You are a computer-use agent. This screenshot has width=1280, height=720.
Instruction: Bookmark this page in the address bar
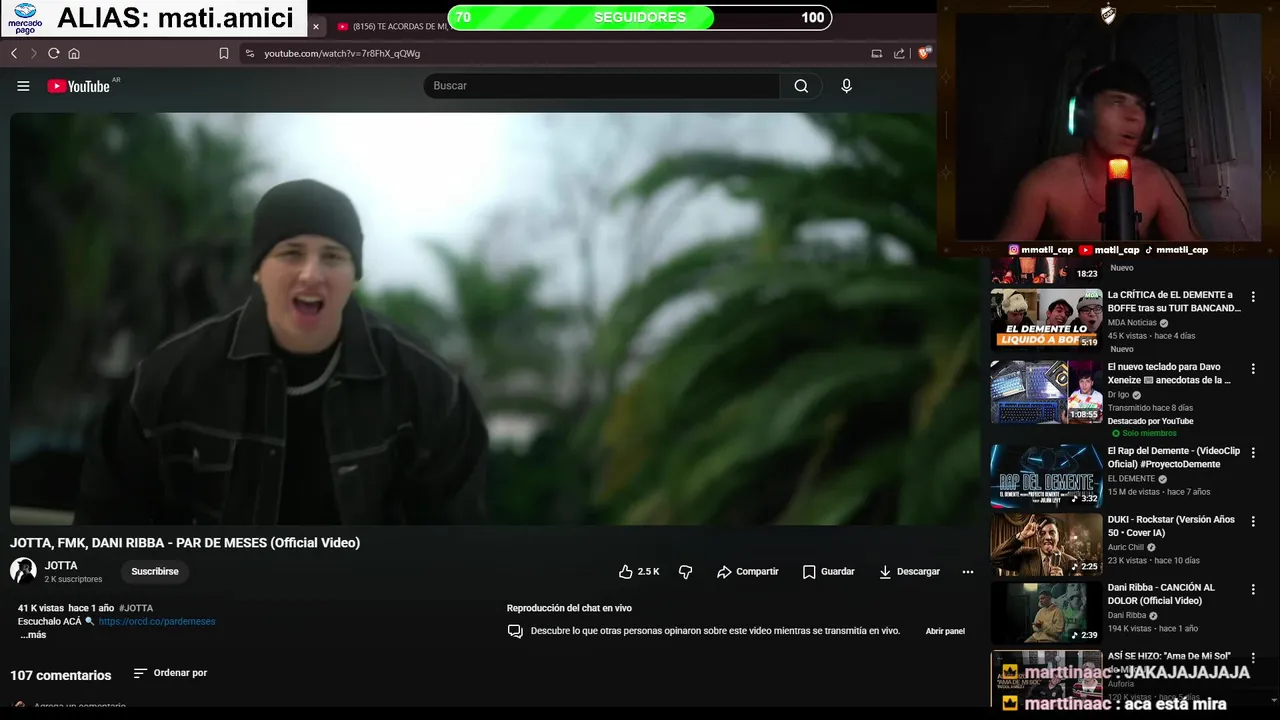tap(224, 53)
